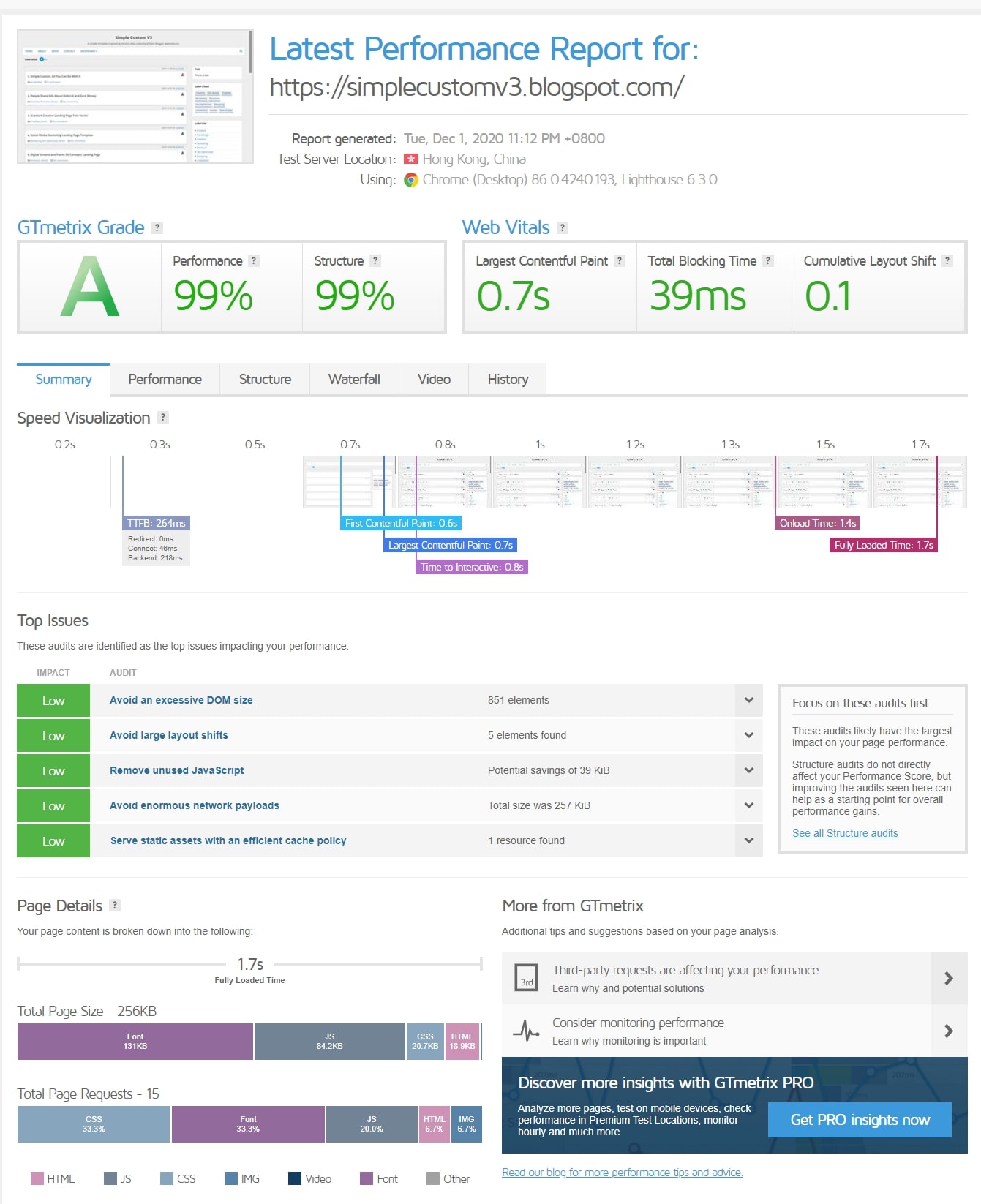Click the filmstrip frame at 1s

540,482
